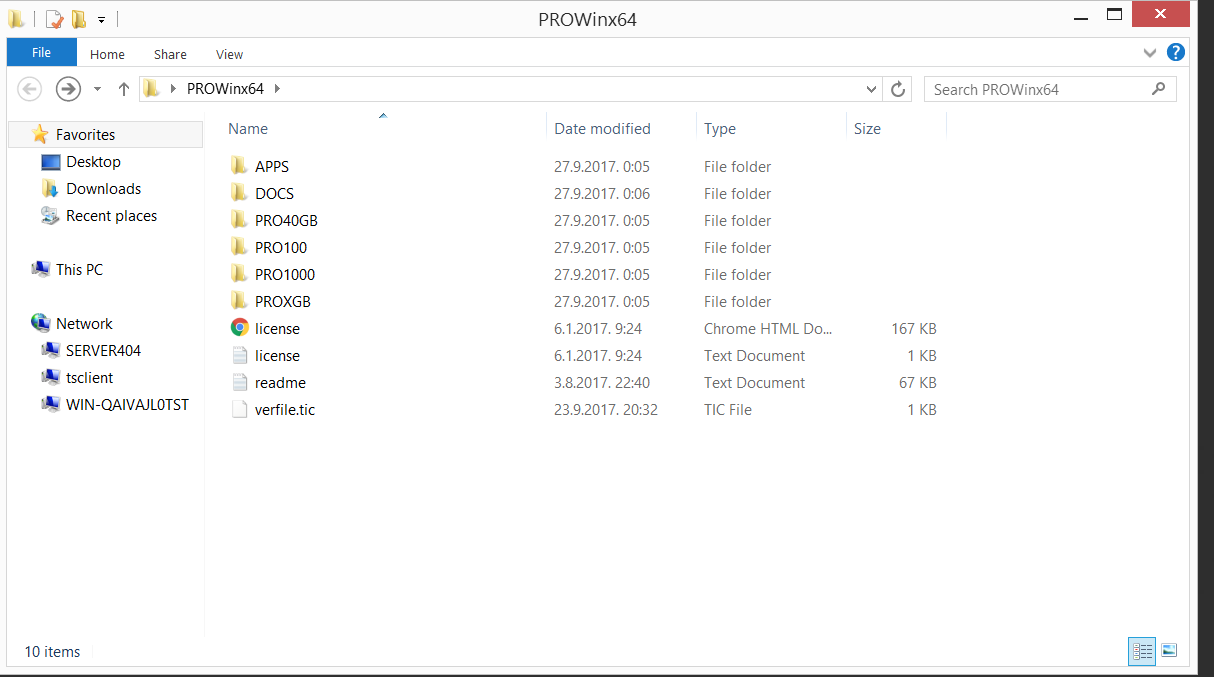Open the Help question mark icon
The width and height of the screenshot is (1214, 677).
[1176, 52]
